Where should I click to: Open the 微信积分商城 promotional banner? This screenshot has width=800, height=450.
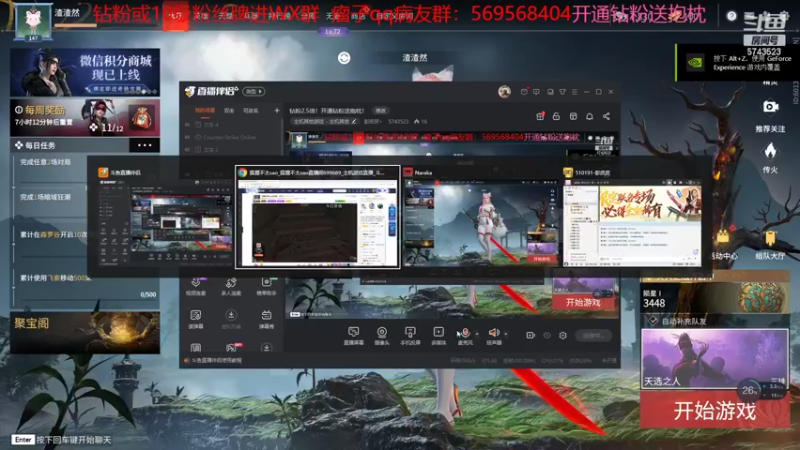(x=85, y=72)
